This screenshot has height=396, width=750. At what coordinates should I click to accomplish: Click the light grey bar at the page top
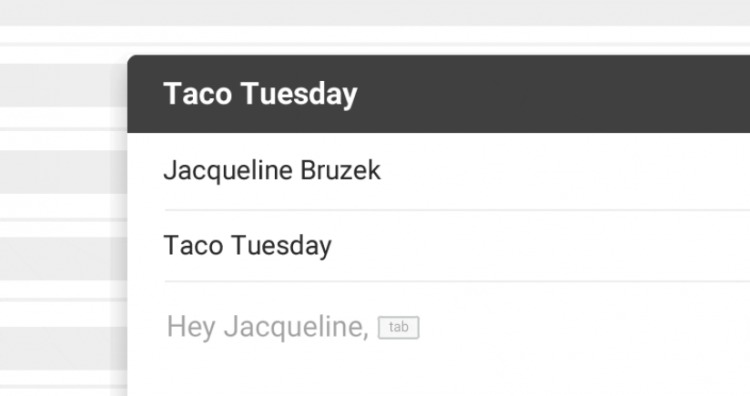pyautogui.click(x=375, y=12)
